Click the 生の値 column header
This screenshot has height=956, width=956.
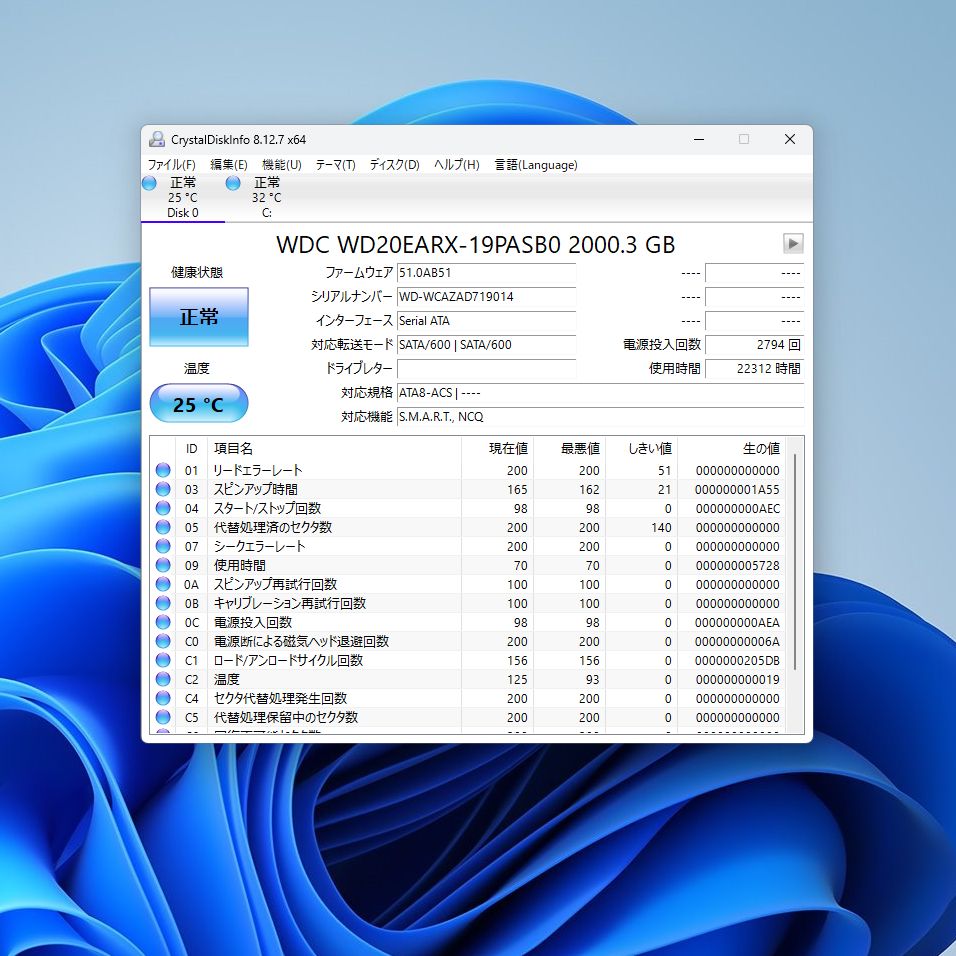[732, 449]
